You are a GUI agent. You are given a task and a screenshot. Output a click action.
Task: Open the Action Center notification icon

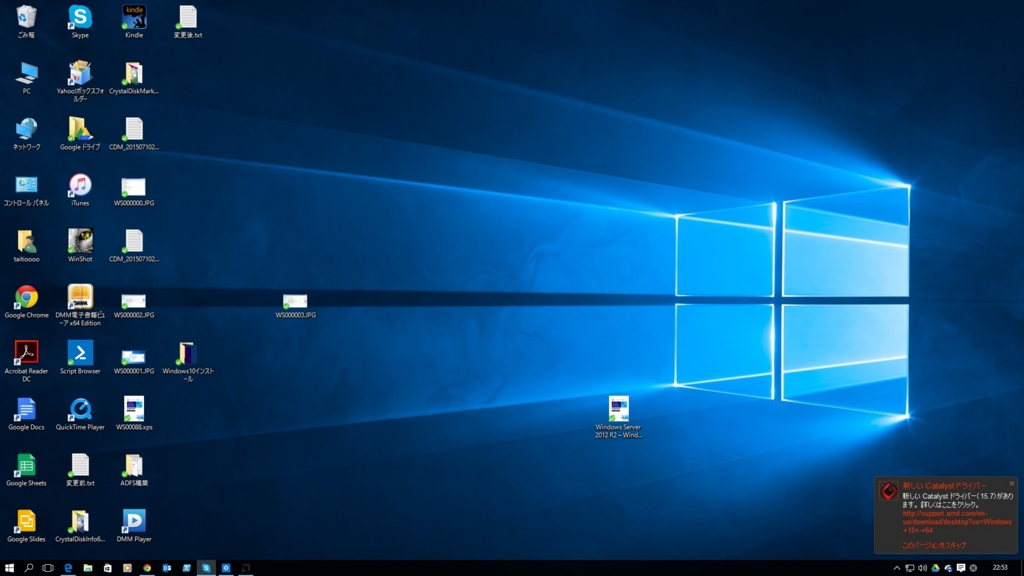tap(961, 568)
